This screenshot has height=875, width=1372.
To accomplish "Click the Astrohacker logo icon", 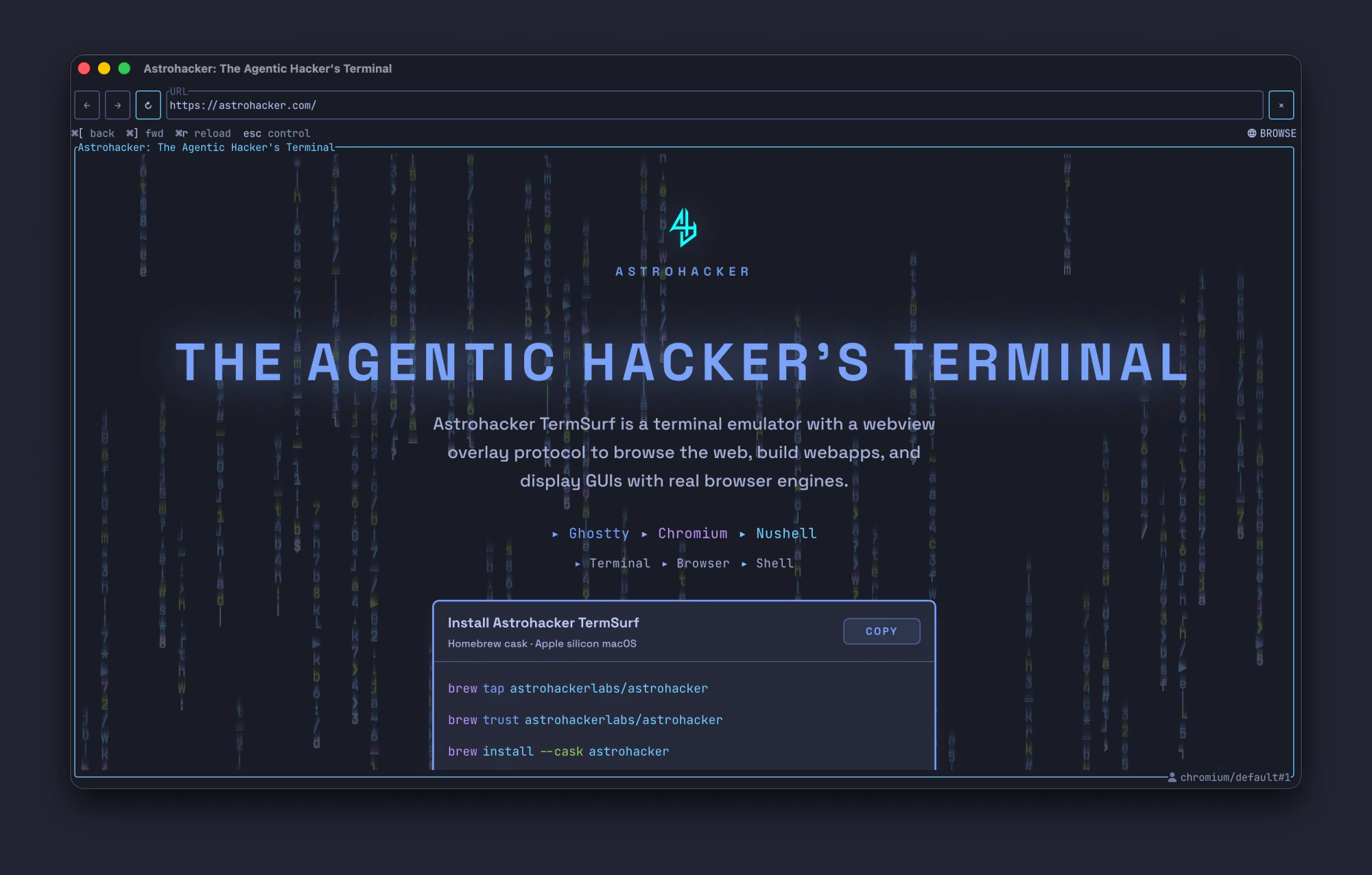I will [683, 227].
